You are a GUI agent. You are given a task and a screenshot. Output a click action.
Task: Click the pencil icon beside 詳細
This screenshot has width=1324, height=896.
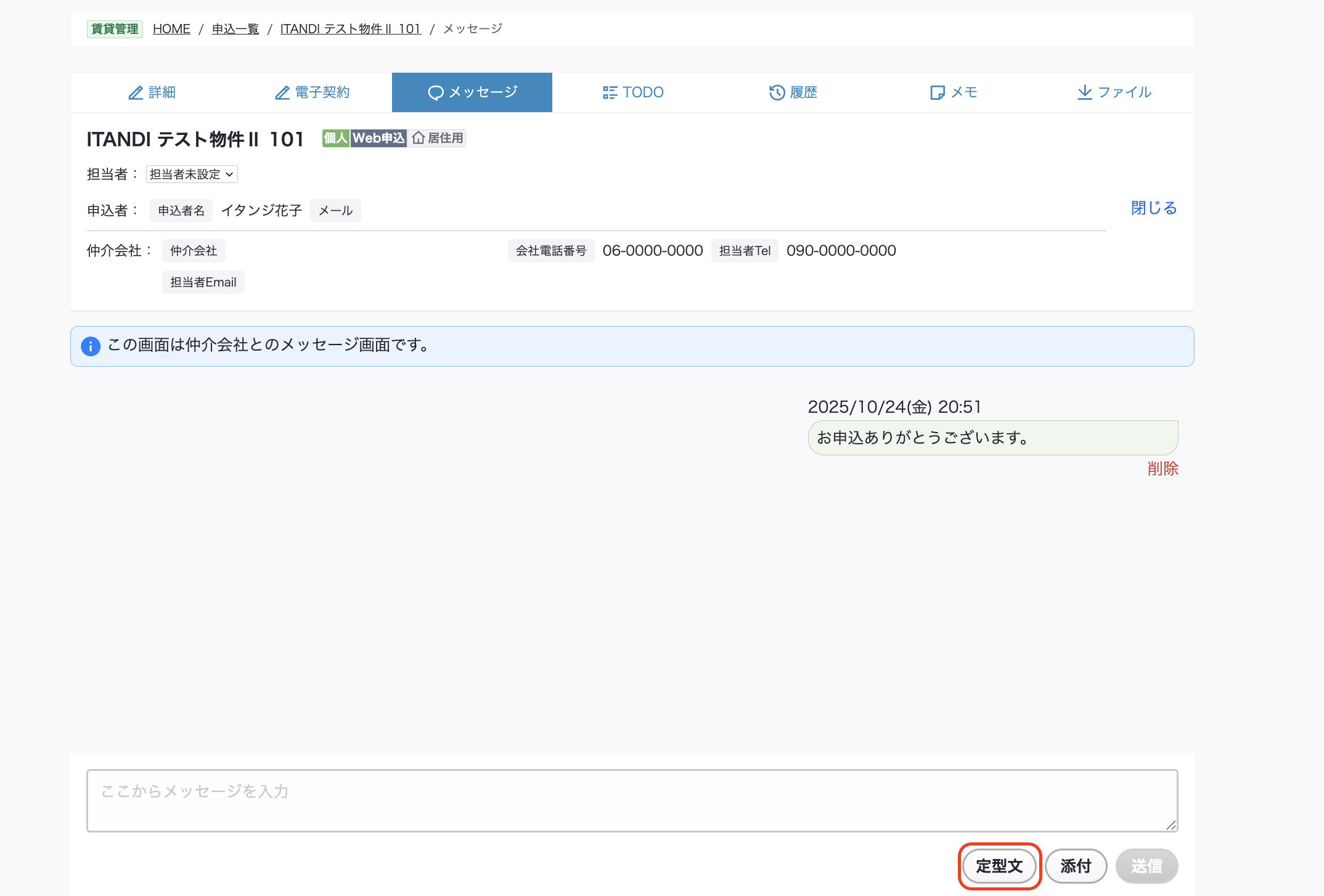[136, 93]
